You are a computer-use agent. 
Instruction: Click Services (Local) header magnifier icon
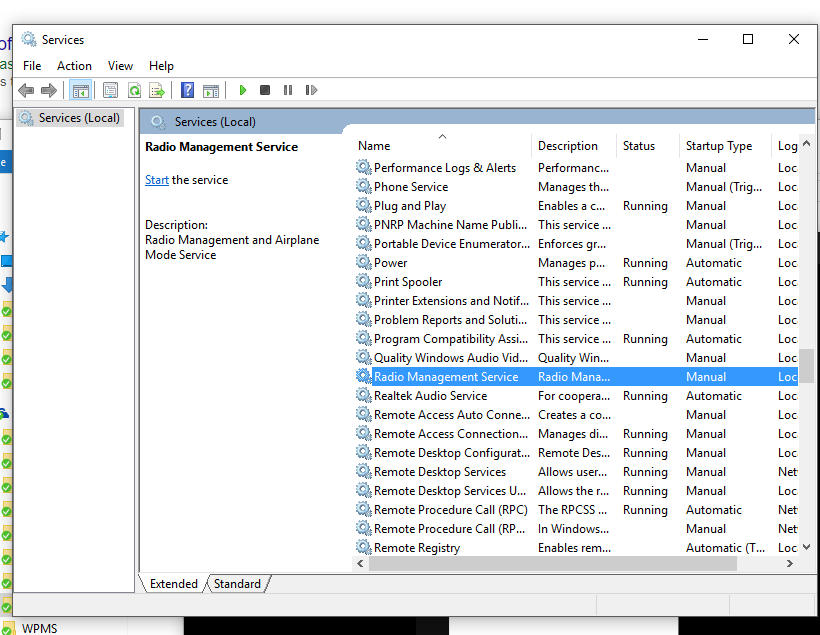[x=158, y=122]
